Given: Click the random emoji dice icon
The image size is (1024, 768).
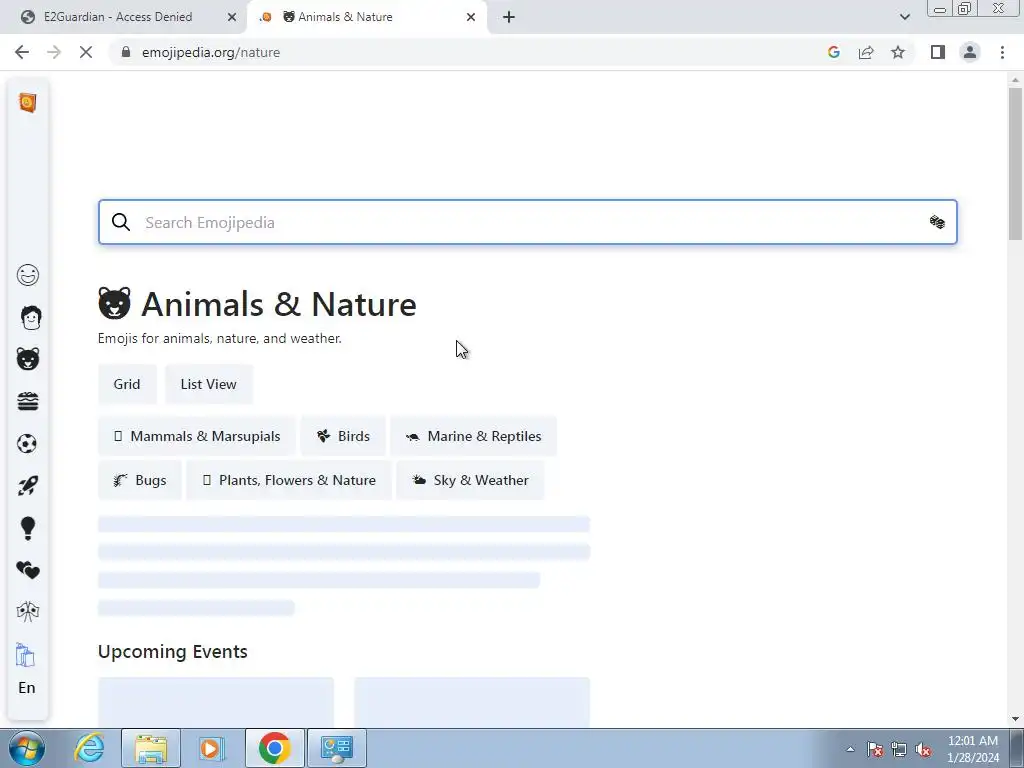Looking at the screenshot, I should pos(937,222).
